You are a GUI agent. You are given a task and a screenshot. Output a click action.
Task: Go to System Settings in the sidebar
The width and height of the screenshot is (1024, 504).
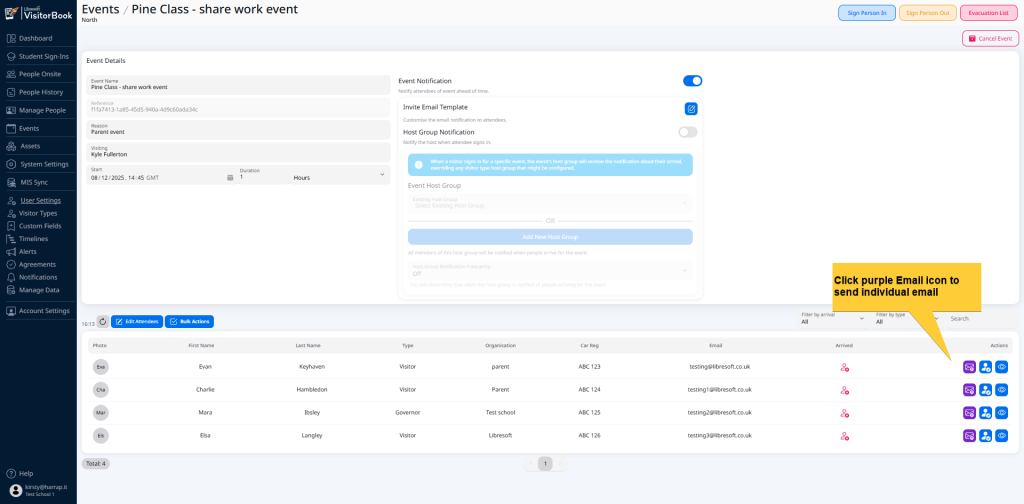(x=44, y=164)
